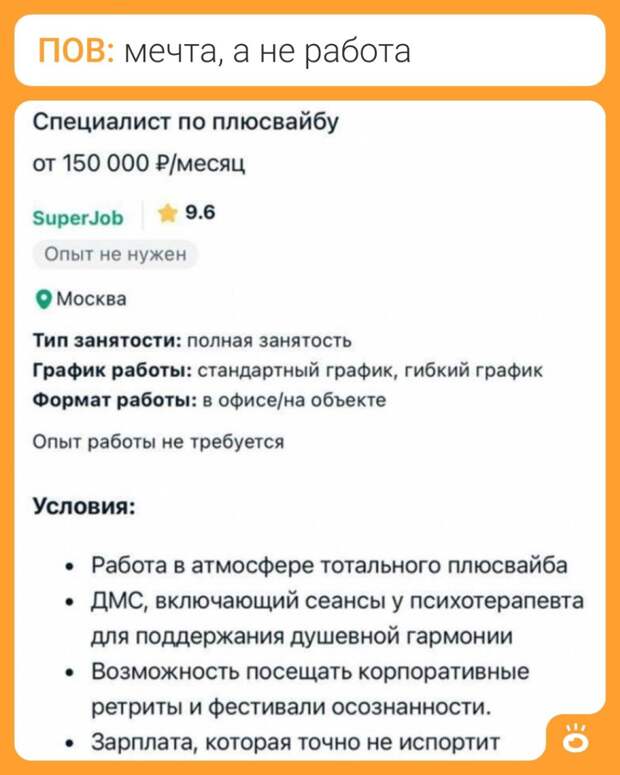
Task: Click the "Условия:" section heading
Action: [84, 504]
